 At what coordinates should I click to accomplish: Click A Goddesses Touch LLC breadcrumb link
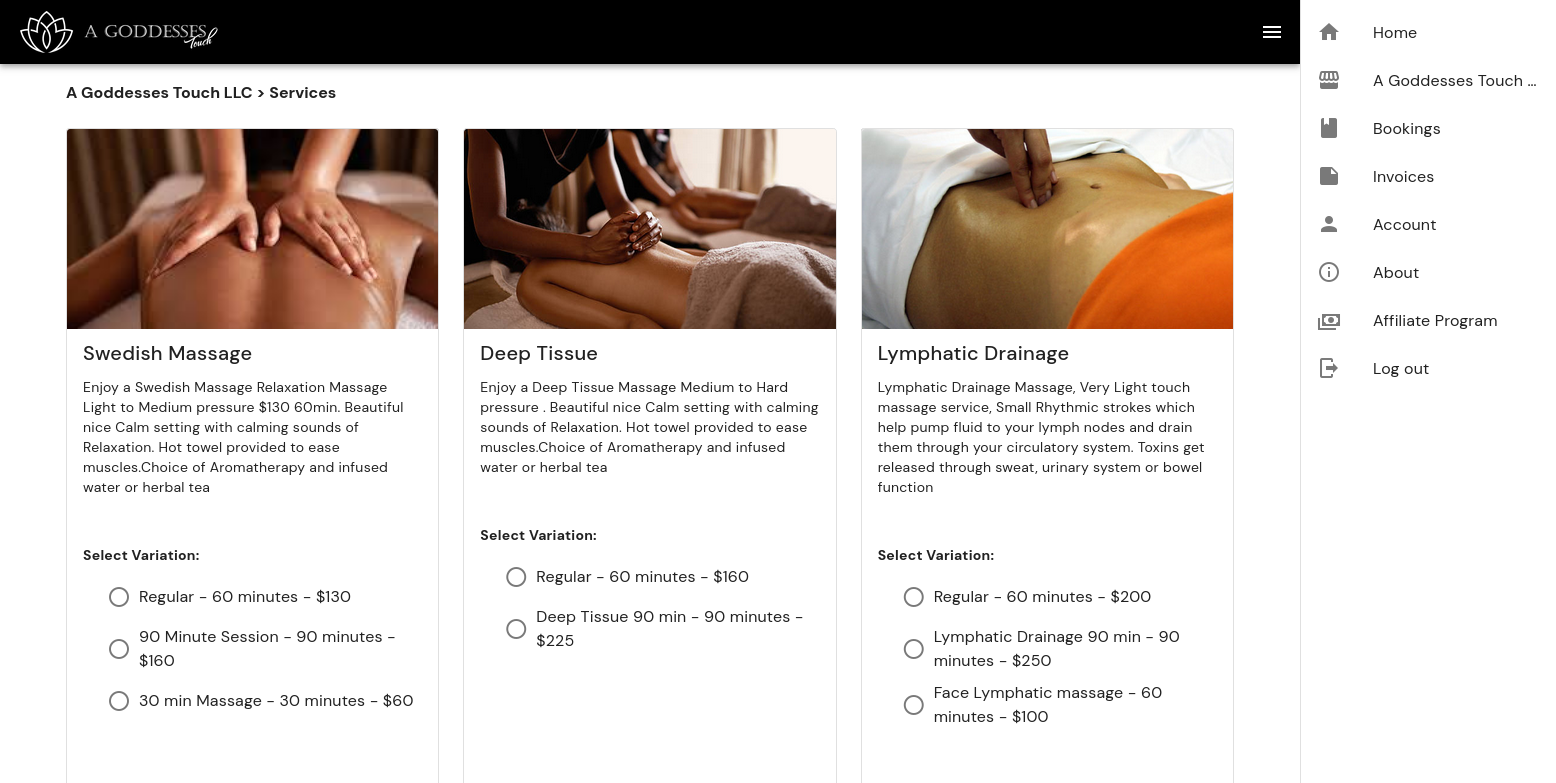159,93
